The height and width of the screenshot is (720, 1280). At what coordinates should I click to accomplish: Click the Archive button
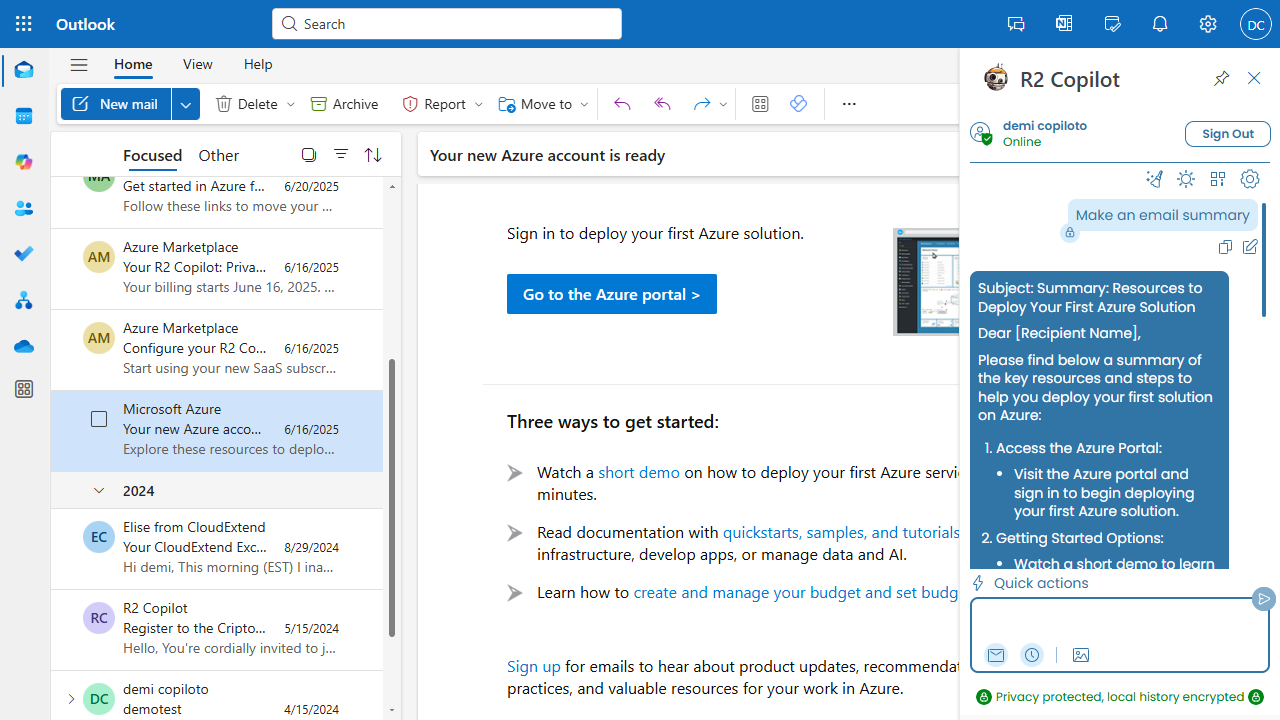(345, 104)
